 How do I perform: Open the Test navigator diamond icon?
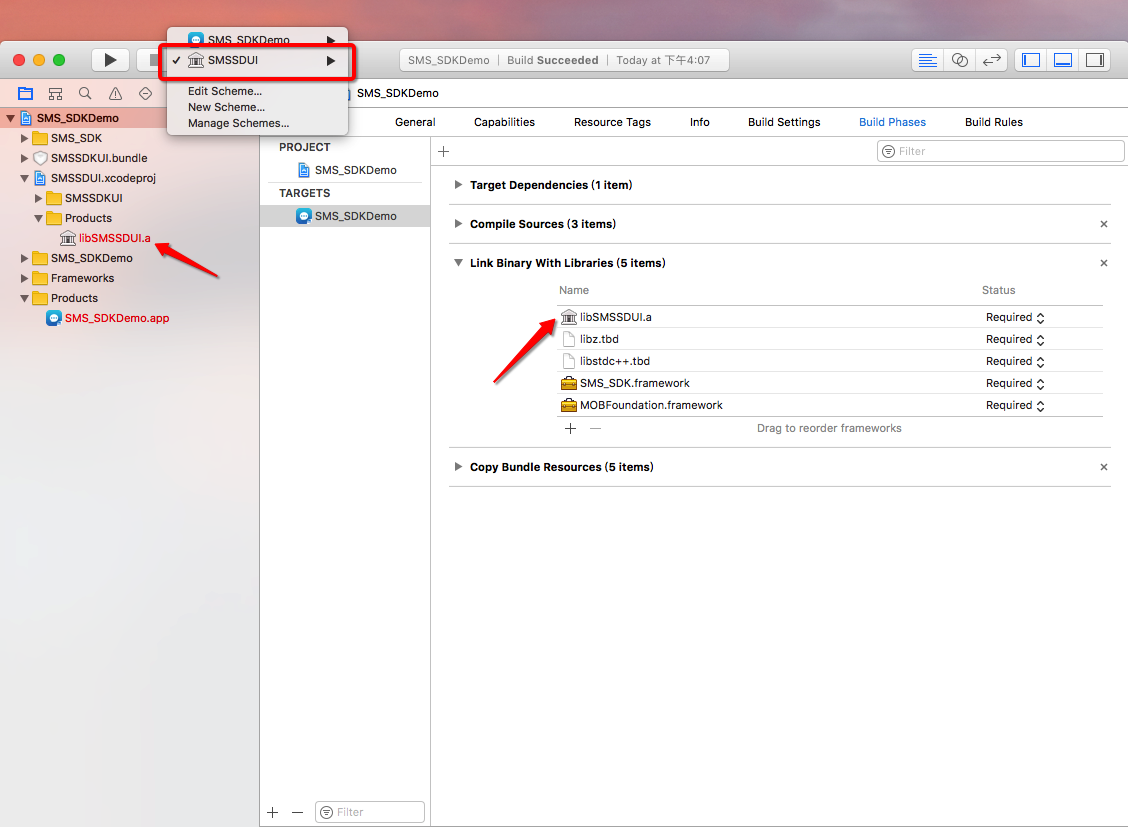click(145, 93)
